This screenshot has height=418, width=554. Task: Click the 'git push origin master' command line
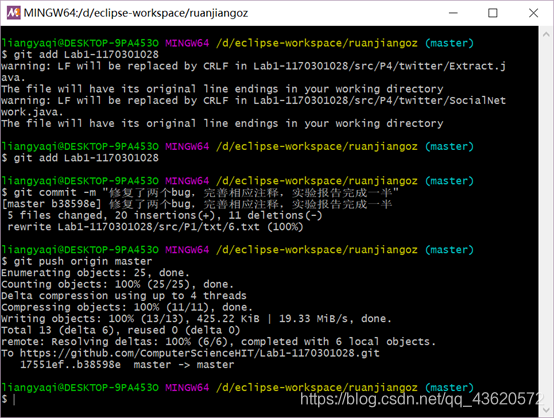pyautogui.click(x=77, y=261)
